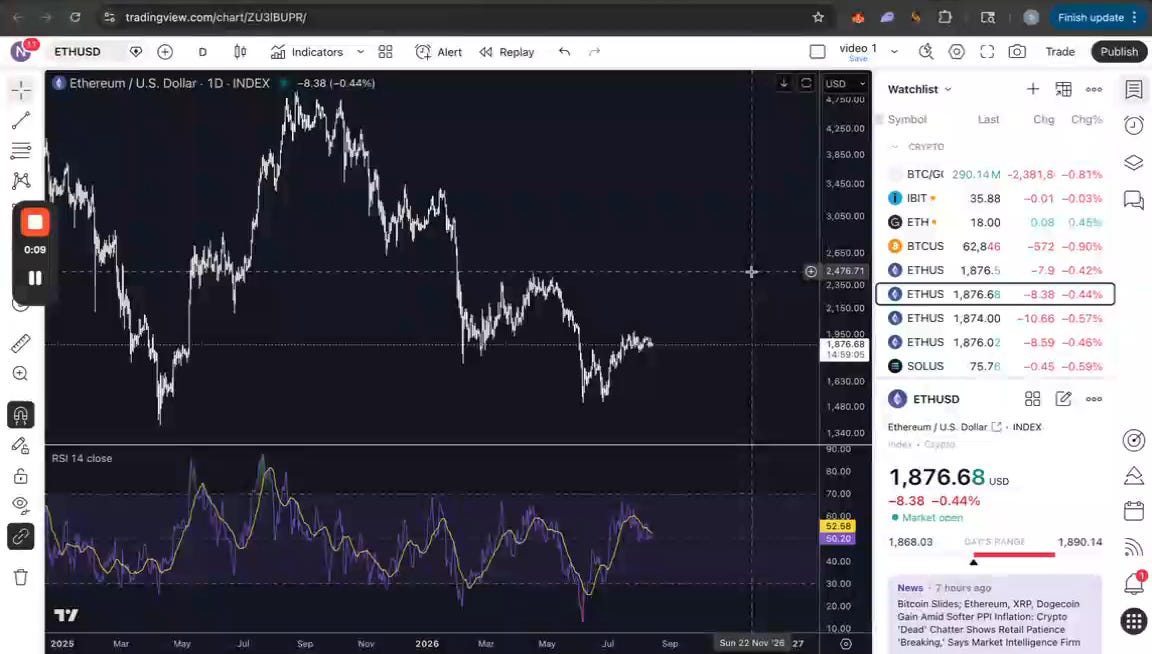Open the calendar panel in the sidebar

pos(1134,510)
